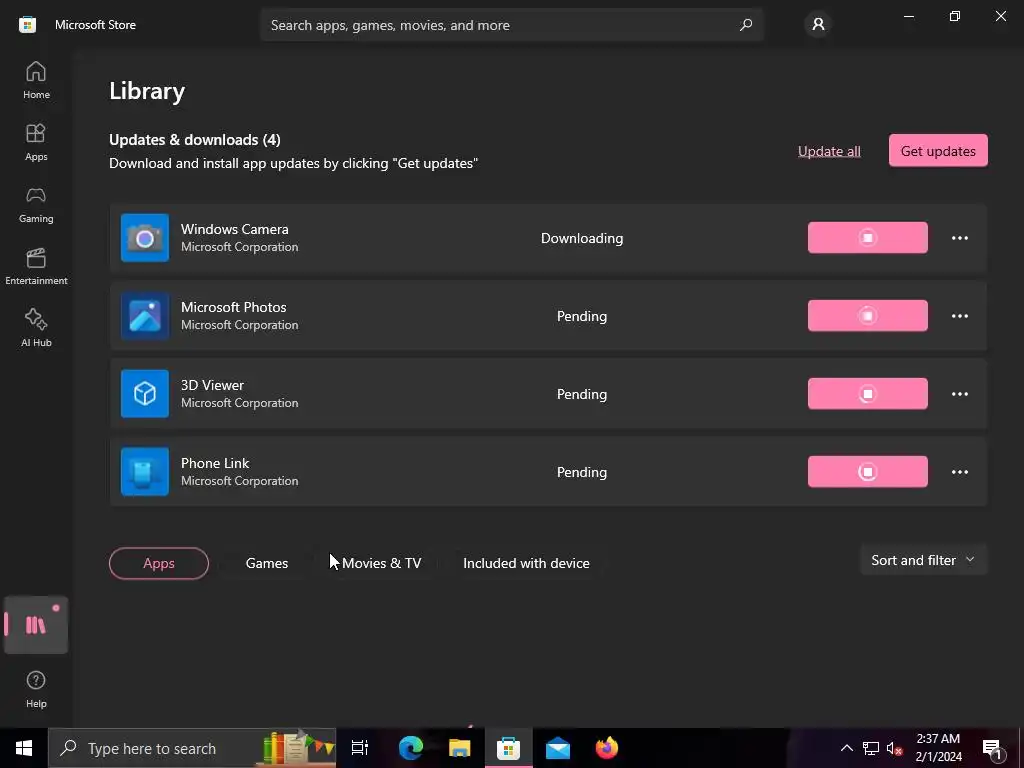Click the taskbar search box
1024x768 pixels.
tap(192, 748)
